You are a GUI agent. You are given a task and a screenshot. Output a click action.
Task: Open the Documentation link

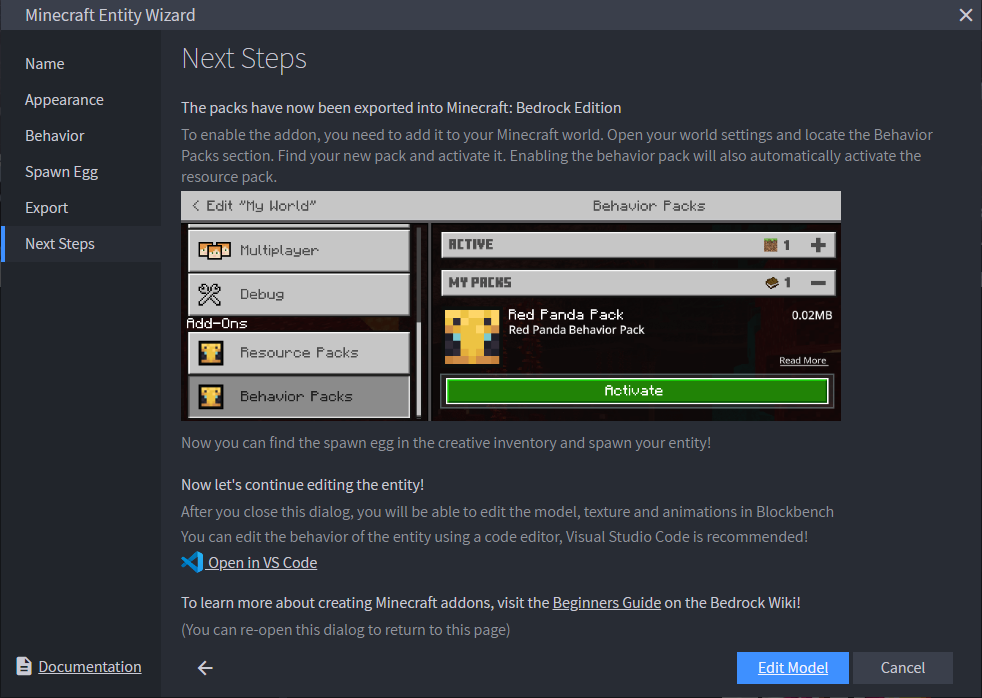coord(90,667)
